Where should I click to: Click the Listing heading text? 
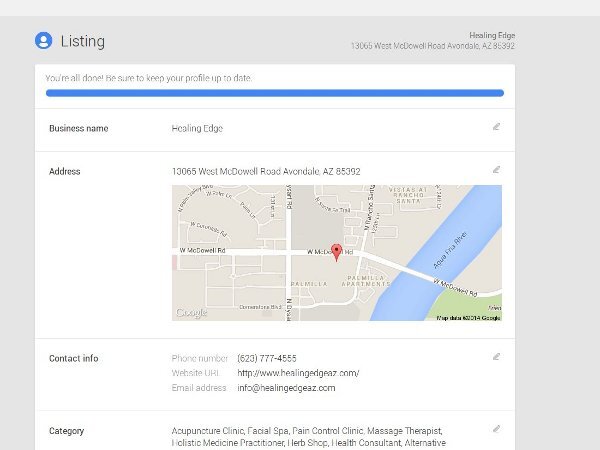83,41
